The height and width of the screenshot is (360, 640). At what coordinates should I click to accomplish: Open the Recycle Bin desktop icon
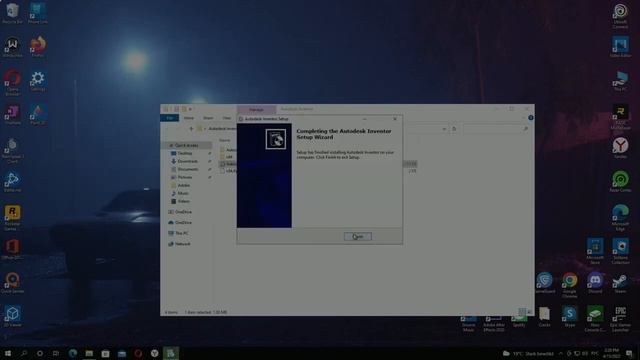12,13
